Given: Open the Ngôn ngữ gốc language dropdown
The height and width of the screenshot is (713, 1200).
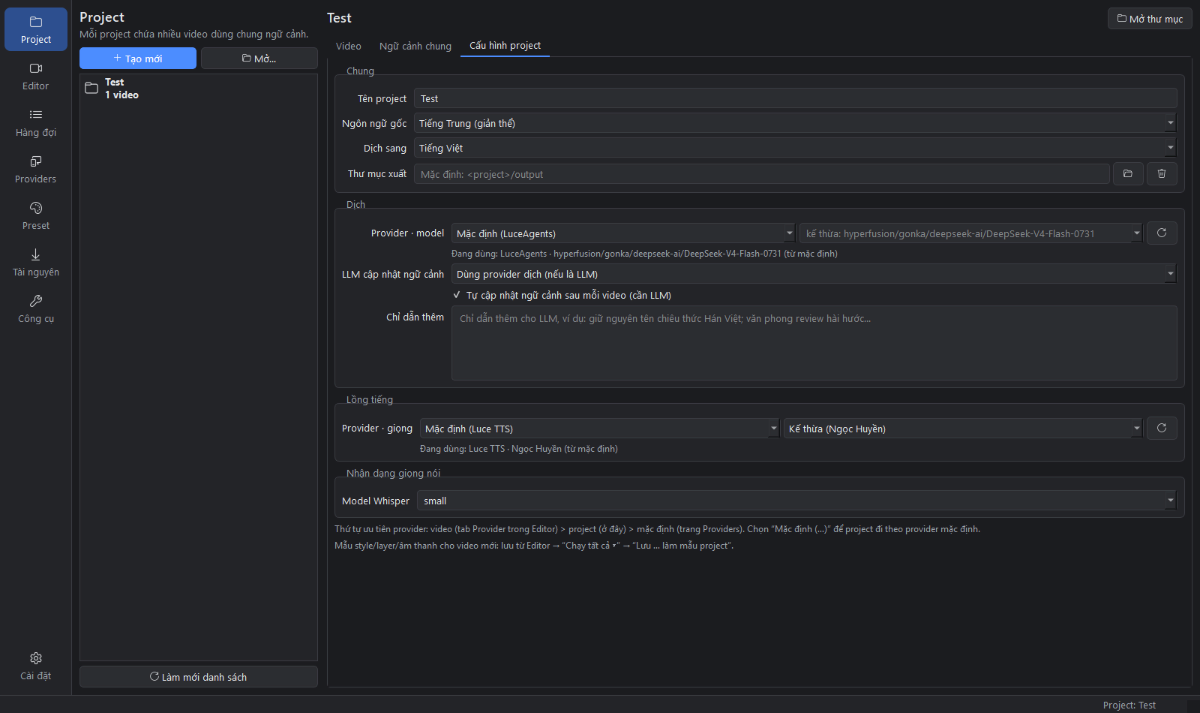Looking at the screenshot, I should pyautogui.click(x=795, y=123).
